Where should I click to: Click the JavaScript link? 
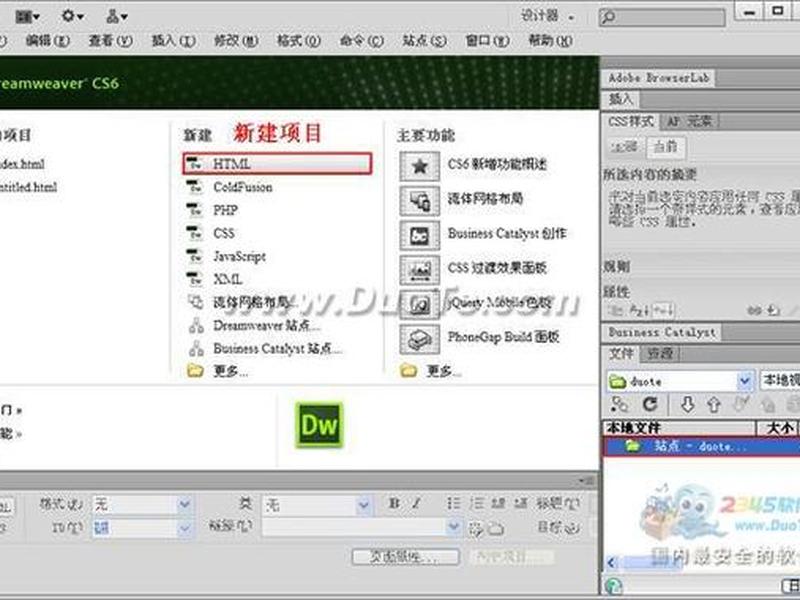240,256
